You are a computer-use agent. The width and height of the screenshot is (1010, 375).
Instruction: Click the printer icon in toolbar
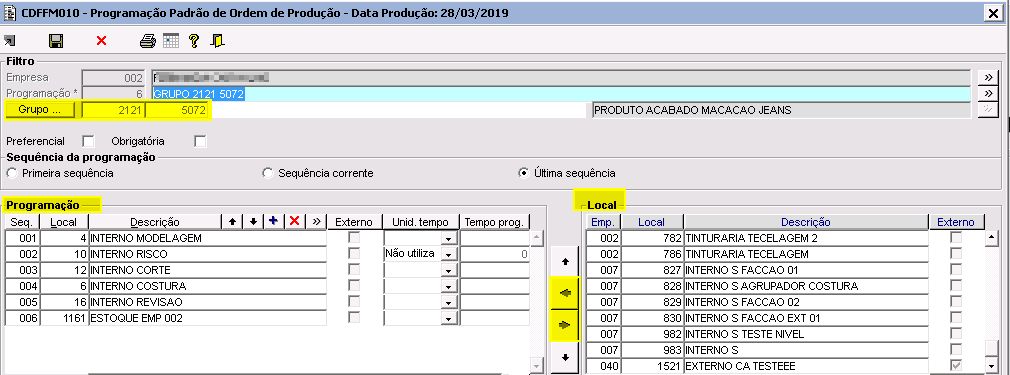point(148,41)
